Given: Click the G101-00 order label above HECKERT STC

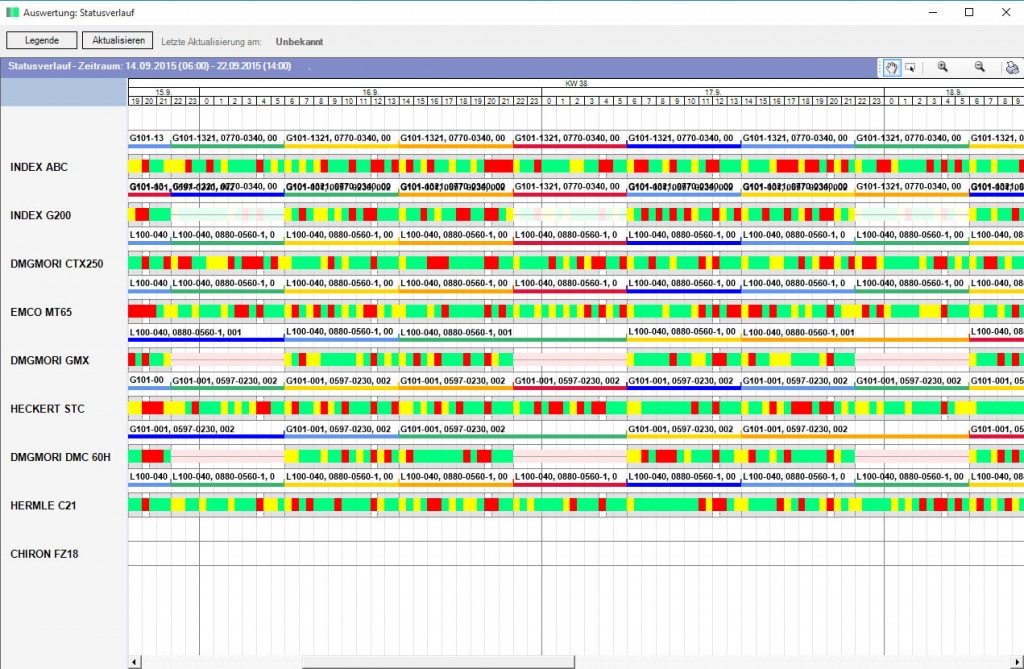Looking at the screenshot, I should pos(147,380).
